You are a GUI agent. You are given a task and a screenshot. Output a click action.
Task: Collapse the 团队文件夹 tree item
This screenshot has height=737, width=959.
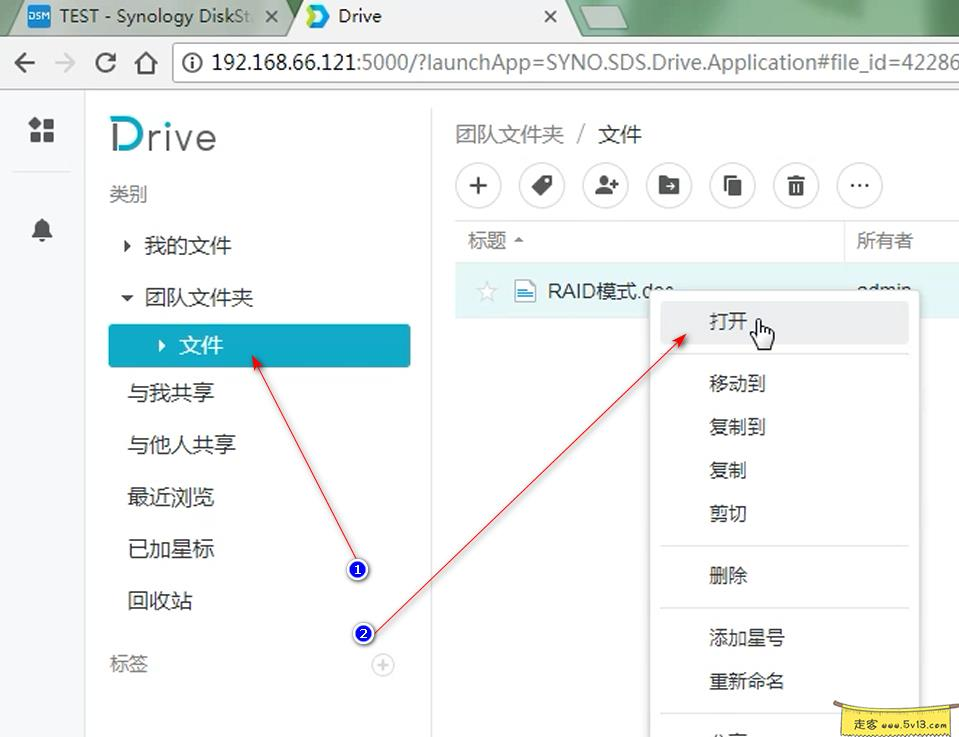pyautogui.click(x=126, y=295)
